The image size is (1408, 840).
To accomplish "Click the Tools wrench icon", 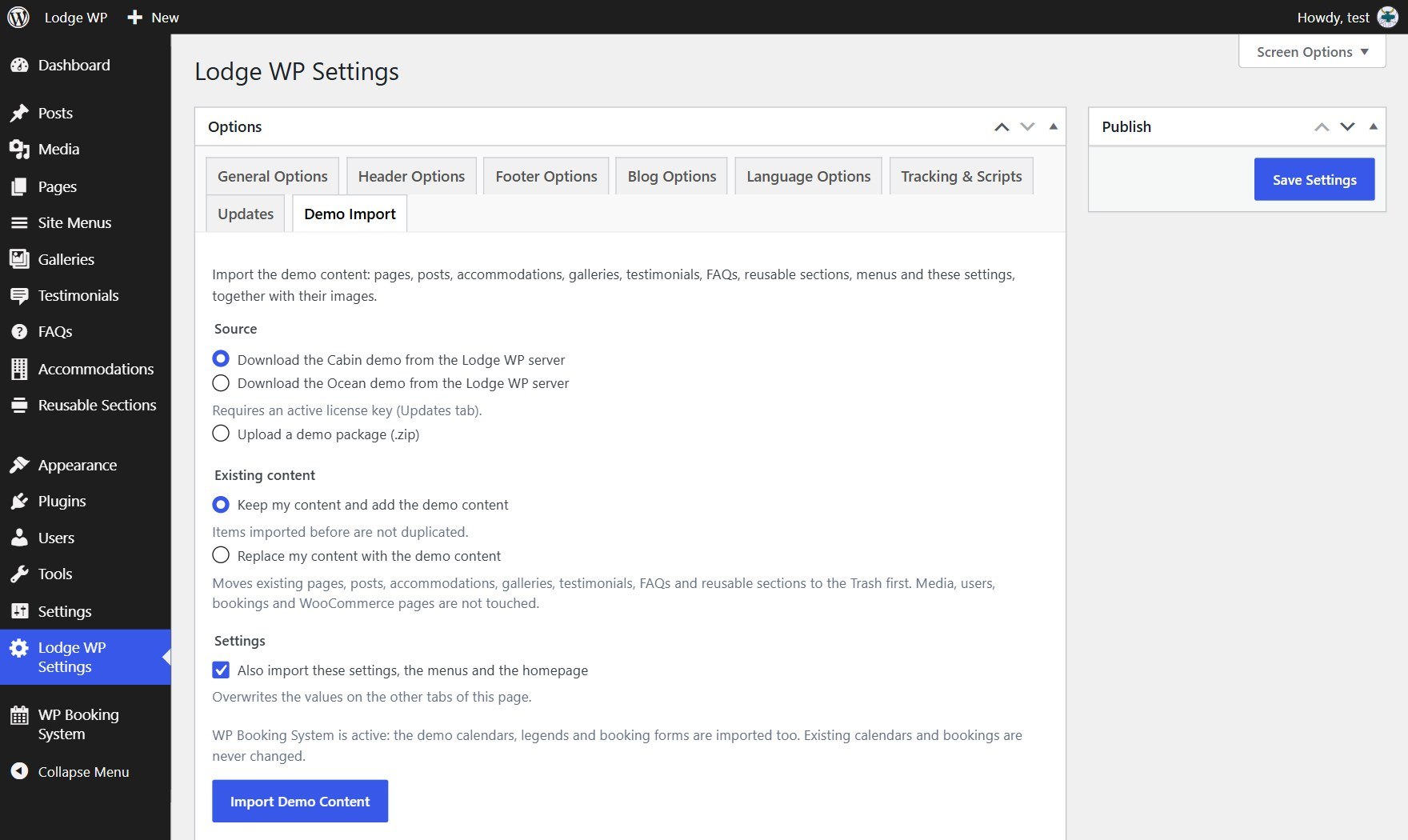I will point(19,574).
